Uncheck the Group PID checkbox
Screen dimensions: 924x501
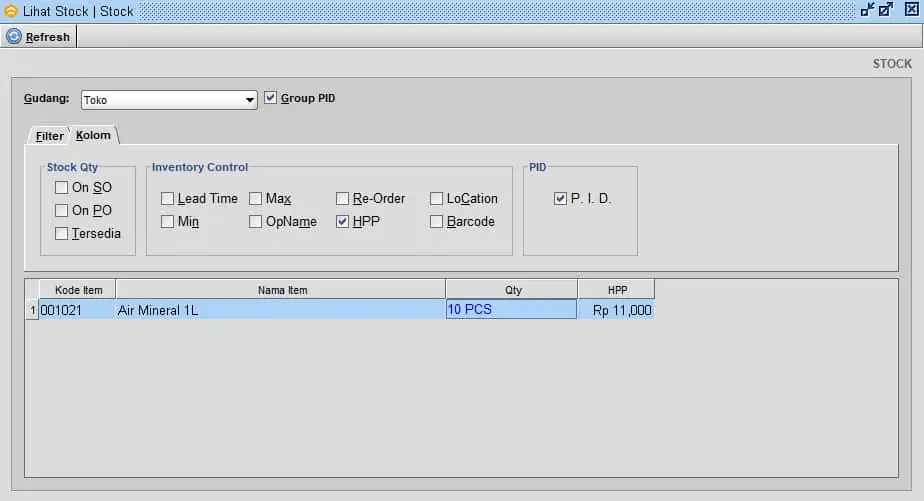pos(271,98)
